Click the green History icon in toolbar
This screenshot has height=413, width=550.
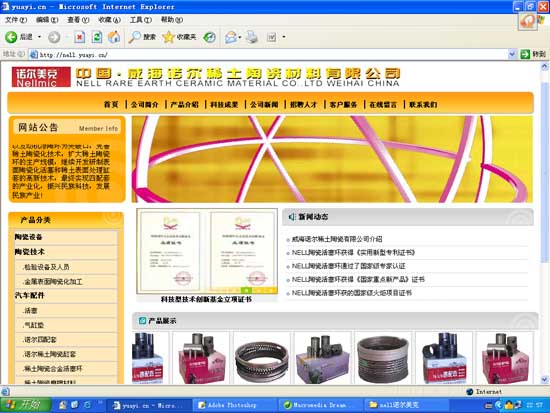[209, 37]
